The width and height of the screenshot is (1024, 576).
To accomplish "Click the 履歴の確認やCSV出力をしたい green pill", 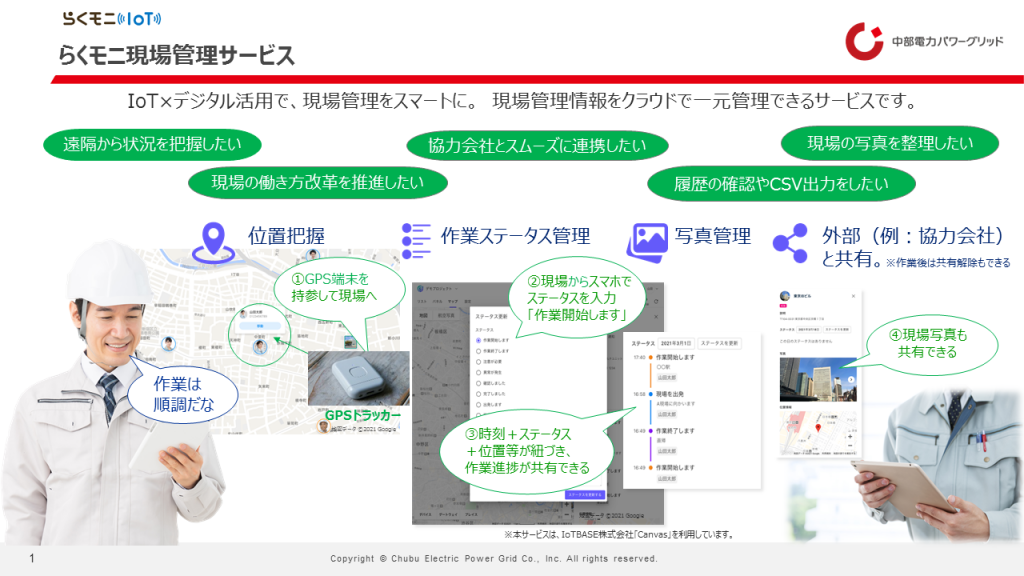I will [x=781, y=184].
